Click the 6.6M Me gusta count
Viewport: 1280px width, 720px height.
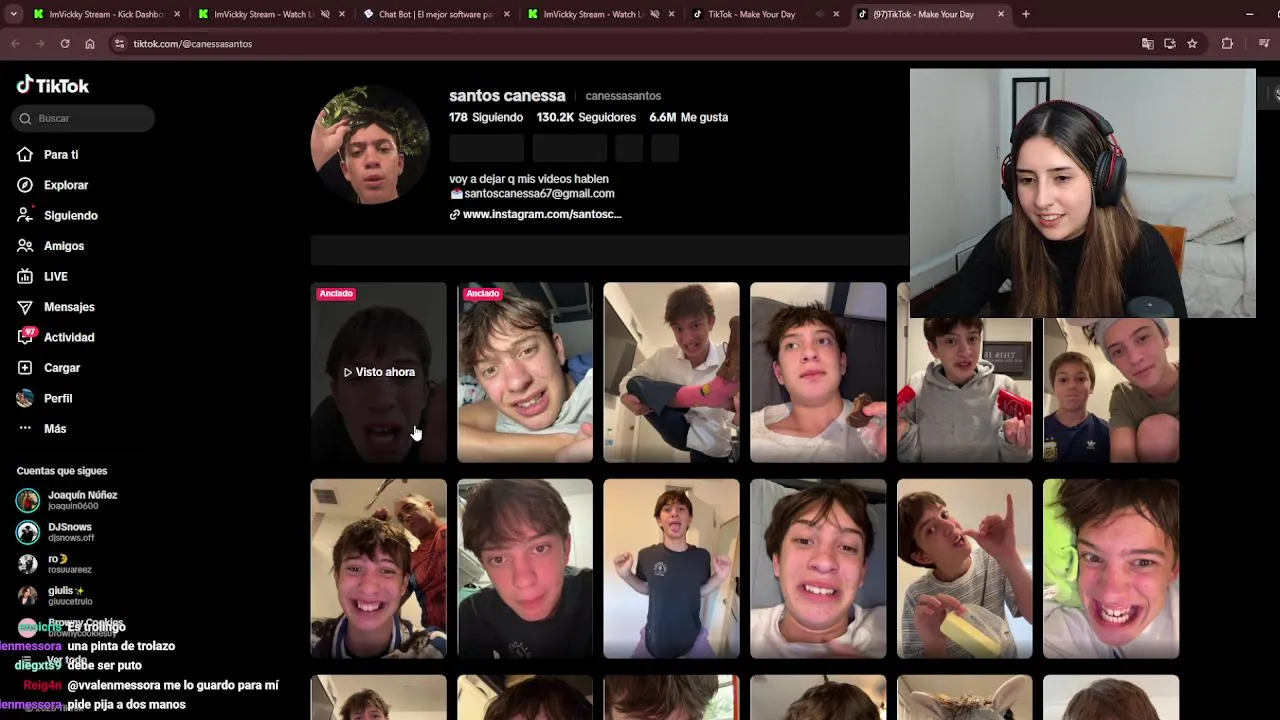pos(688,117)
